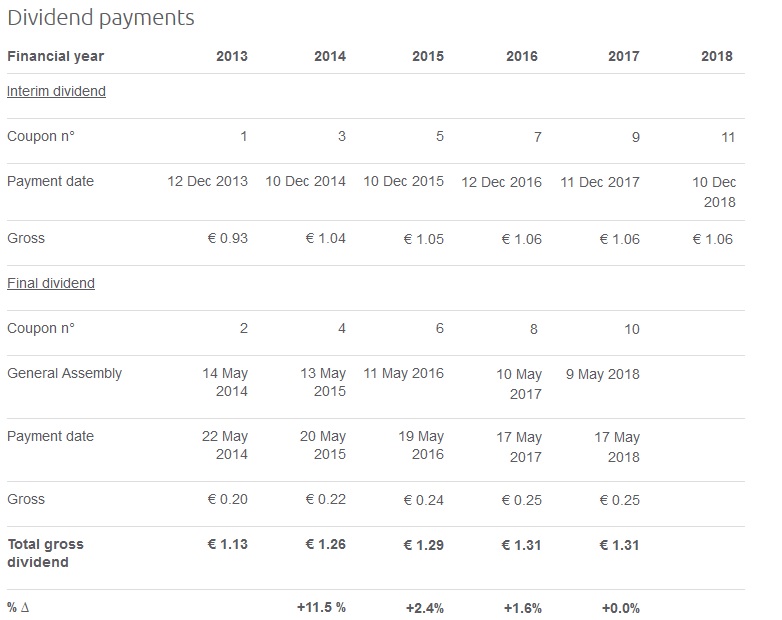Click the 2018 column header
Image resolution: width=782 pixels, height=620 pixels.
tap(716, 56)
